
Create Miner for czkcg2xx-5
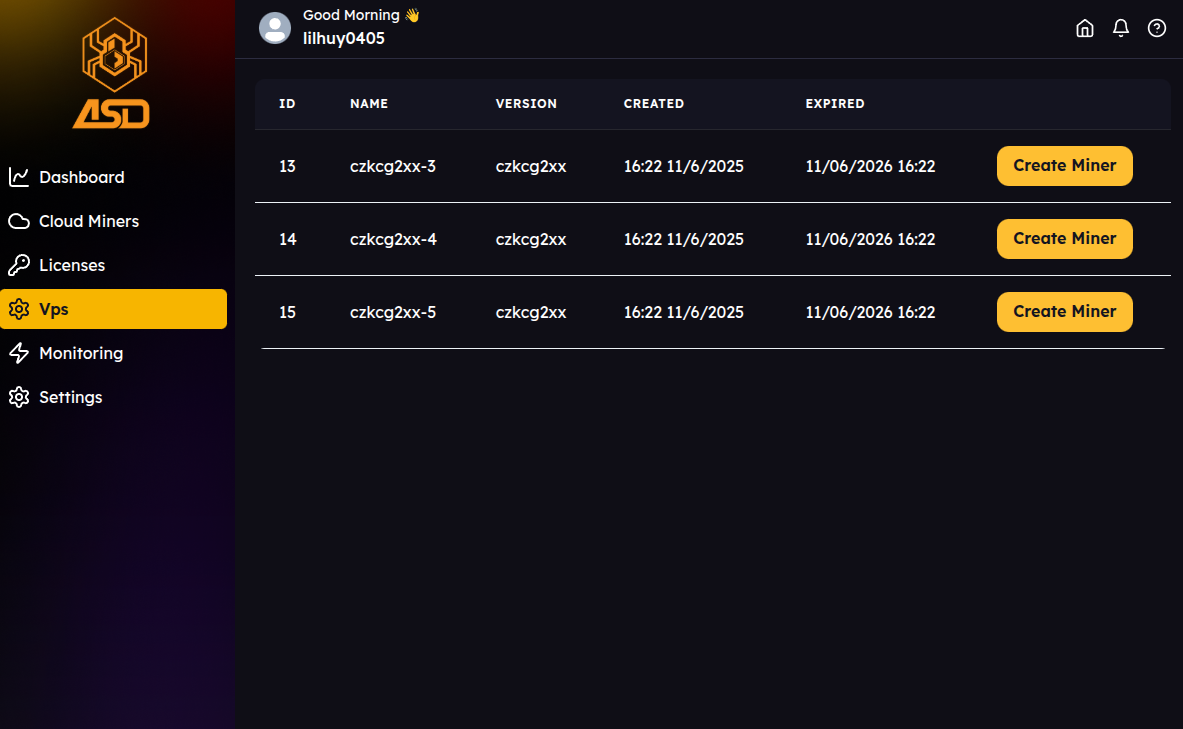1064,312
